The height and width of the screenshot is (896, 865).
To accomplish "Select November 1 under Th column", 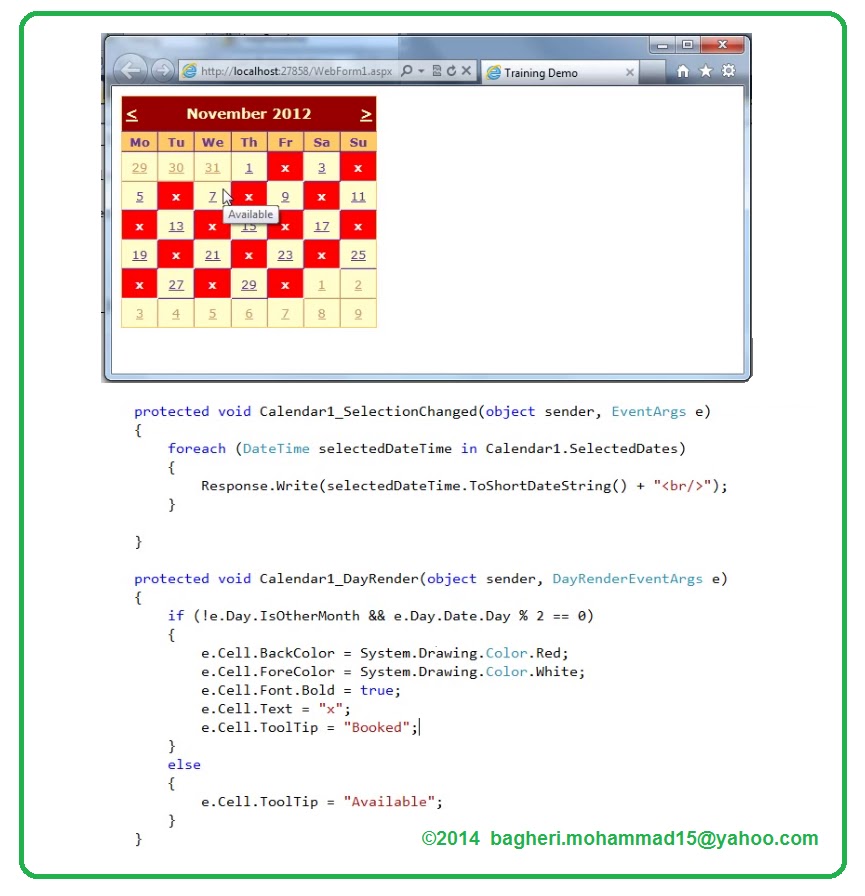I will click(x=249, y=167).
